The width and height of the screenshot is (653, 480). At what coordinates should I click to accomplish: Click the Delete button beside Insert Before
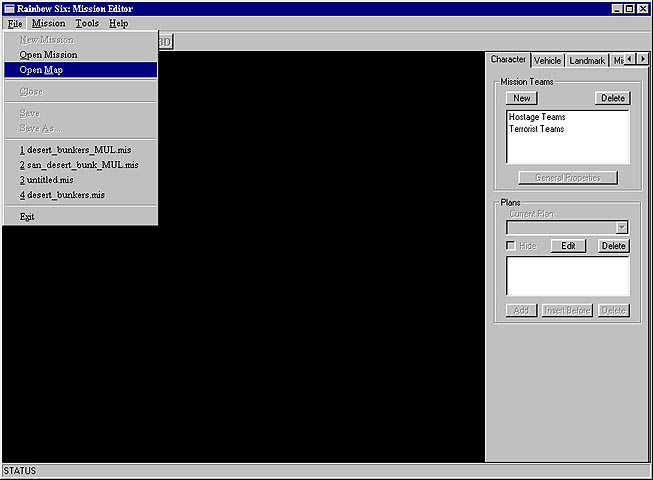point(613,311)
